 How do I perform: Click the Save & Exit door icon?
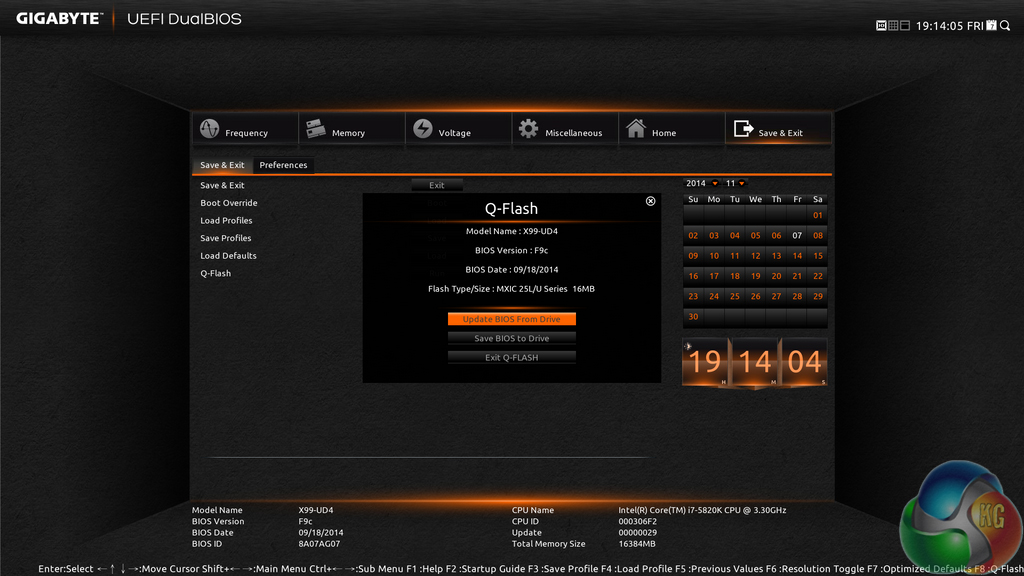point(743,129)
